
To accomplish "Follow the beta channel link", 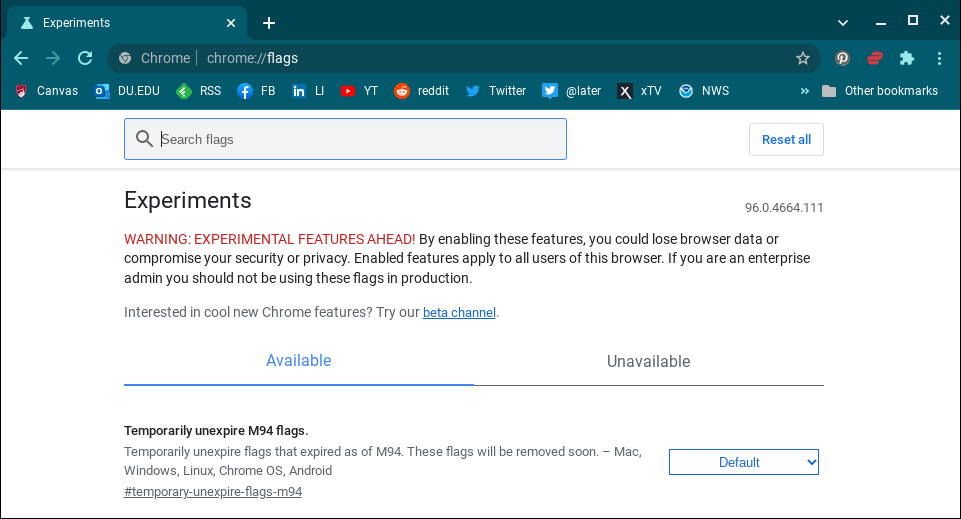I will [459, 313].
